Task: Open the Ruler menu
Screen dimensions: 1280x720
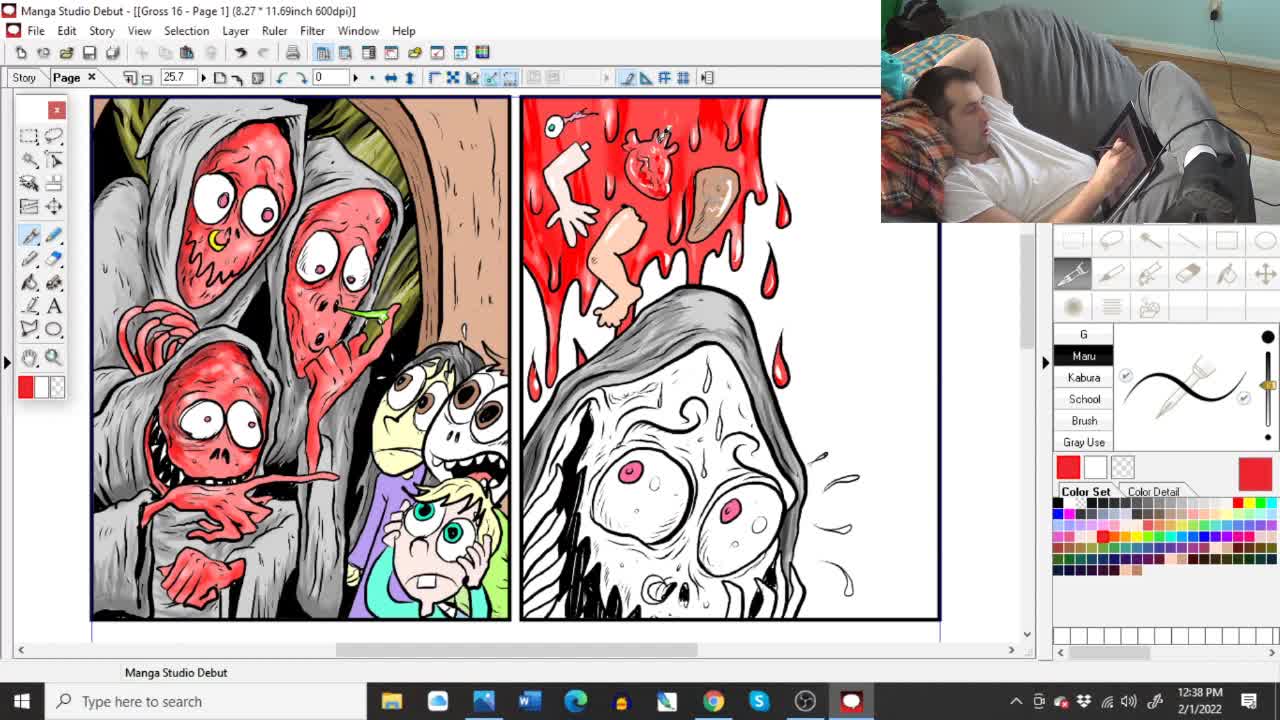Action: [274, 31]
